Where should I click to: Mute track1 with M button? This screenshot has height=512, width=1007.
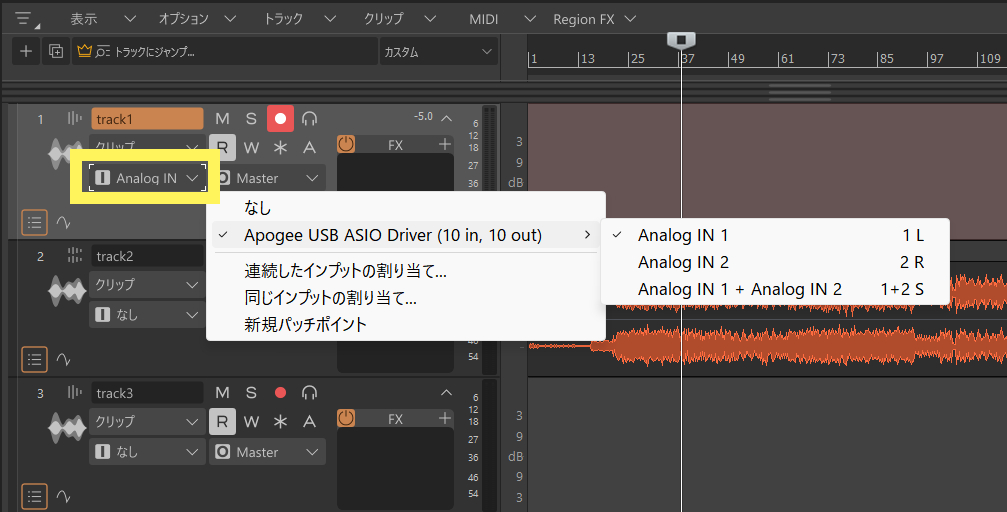click(222, 119)
